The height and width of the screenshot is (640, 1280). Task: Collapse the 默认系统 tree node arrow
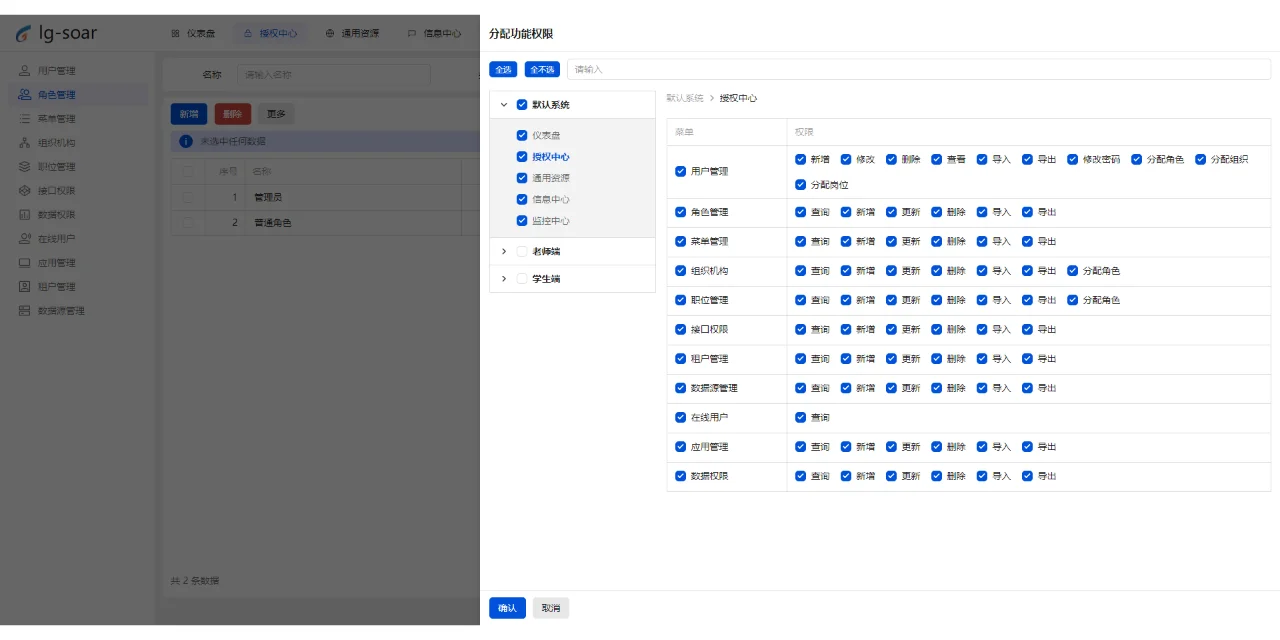point(504,105)
